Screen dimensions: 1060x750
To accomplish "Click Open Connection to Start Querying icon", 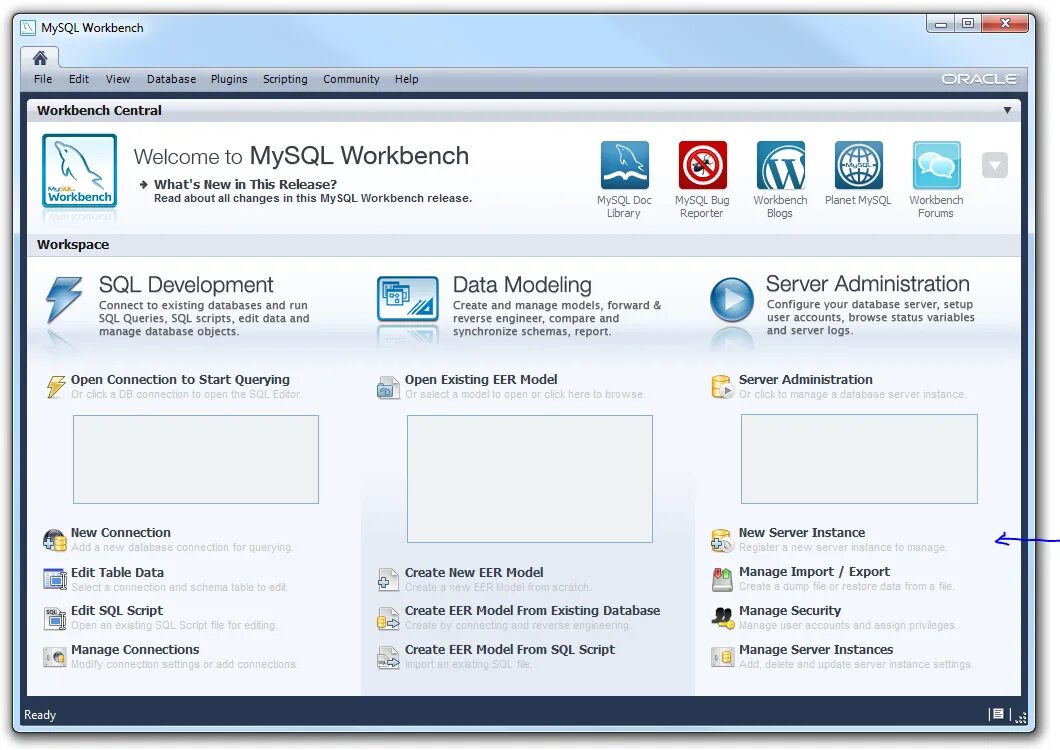I will (55, 387).
